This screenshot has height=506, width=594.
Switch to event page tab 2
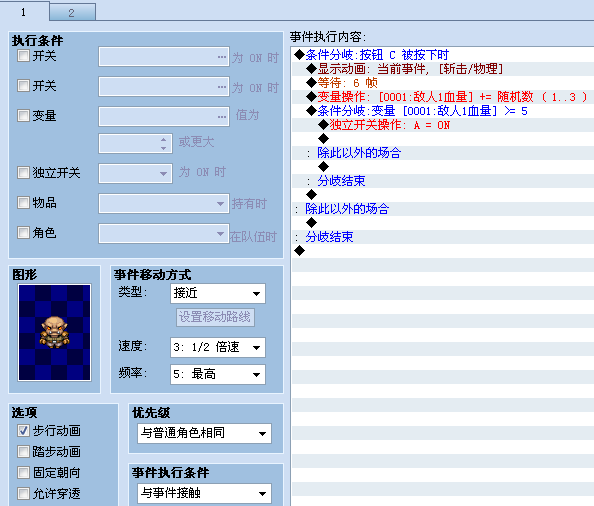point(72,12)
